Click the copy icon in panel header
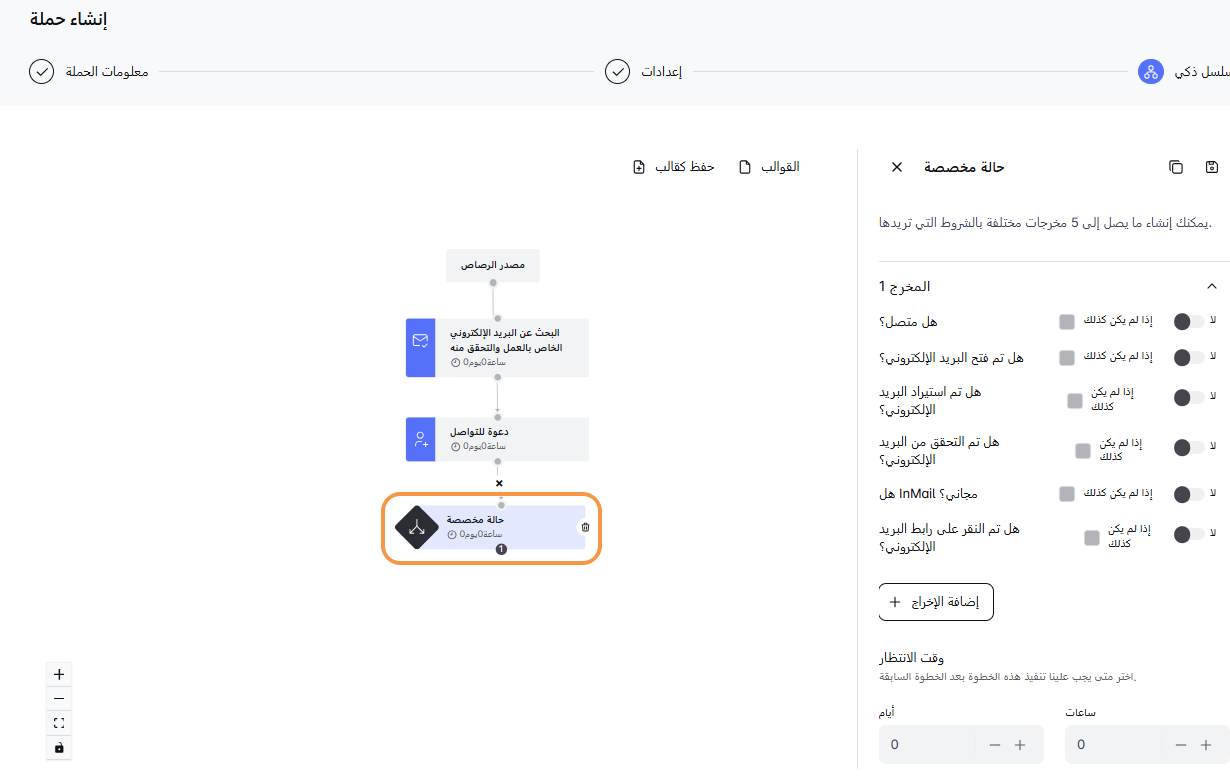 tap(1176, 167)
